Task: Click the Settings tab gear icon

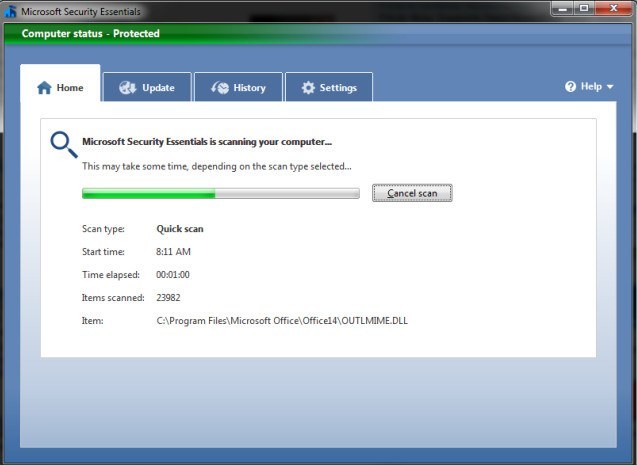Action: [x=308, y=88]
